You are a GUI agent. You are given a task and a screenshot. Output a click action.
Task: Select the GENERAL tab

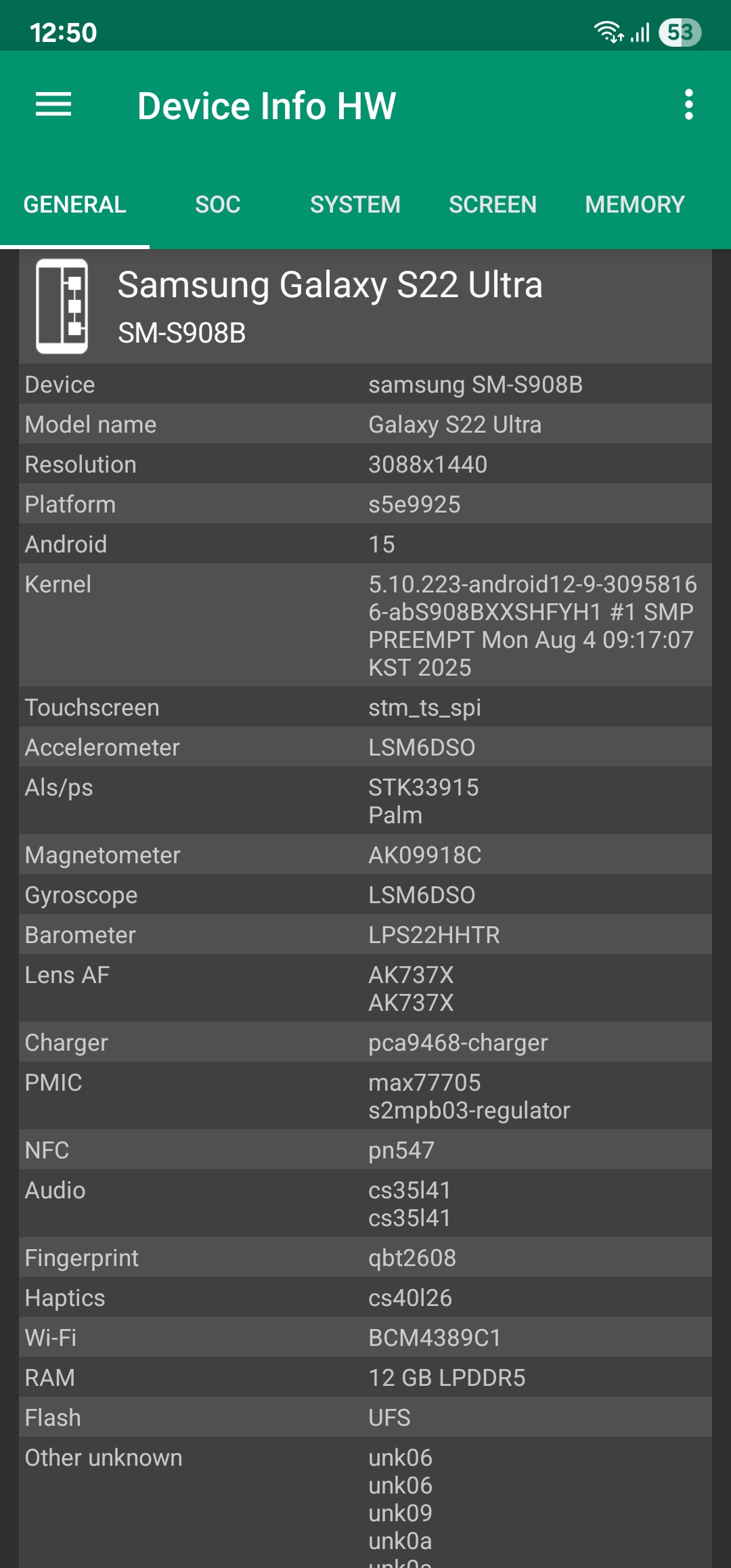74,204
